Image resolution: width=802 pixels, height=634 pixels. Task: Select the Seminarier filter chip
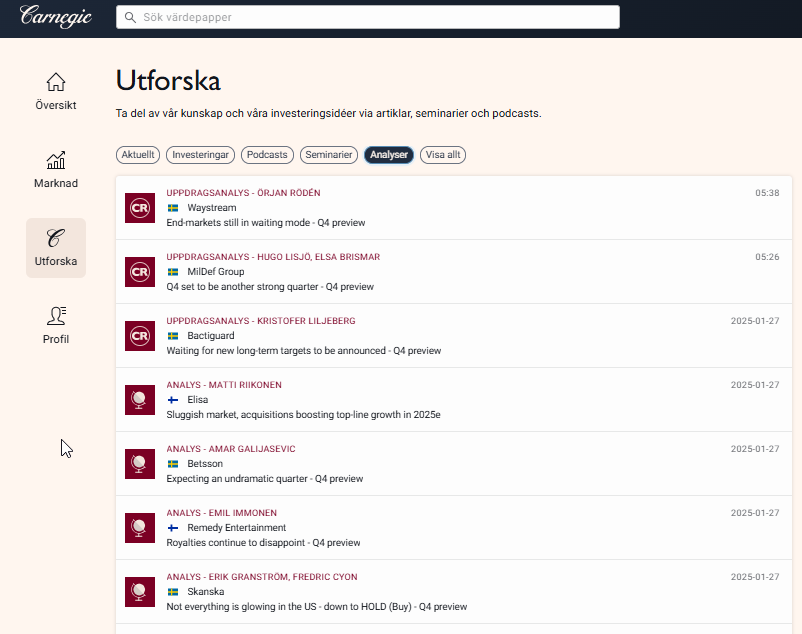pos(329,155)
